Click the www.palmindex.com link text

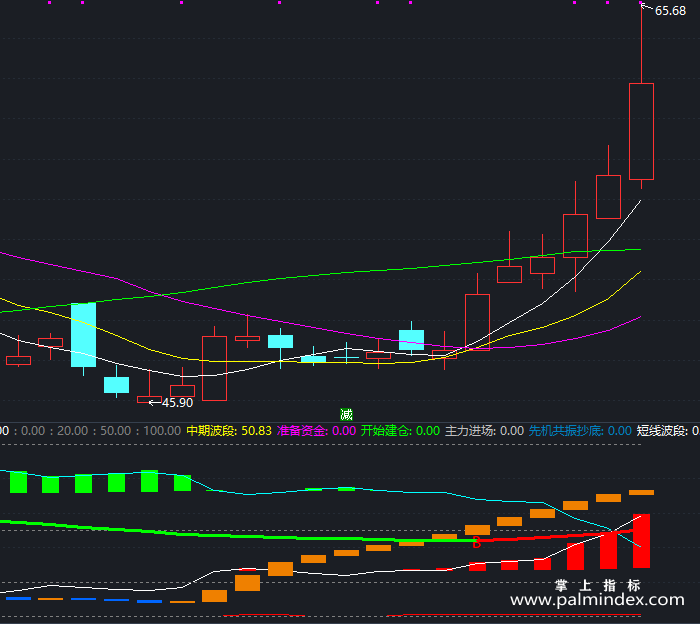pos(597,599)
